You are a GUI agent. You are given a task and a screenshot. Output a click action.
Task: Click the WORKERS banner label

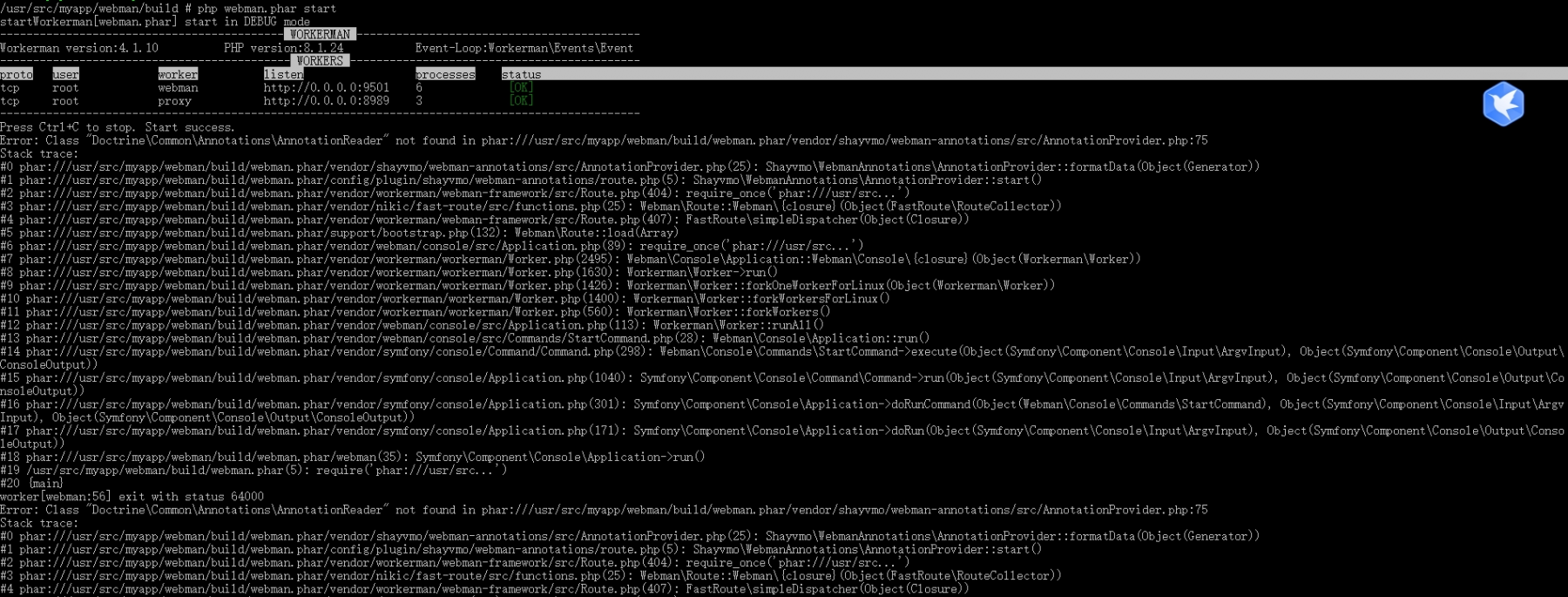(320, 61)
